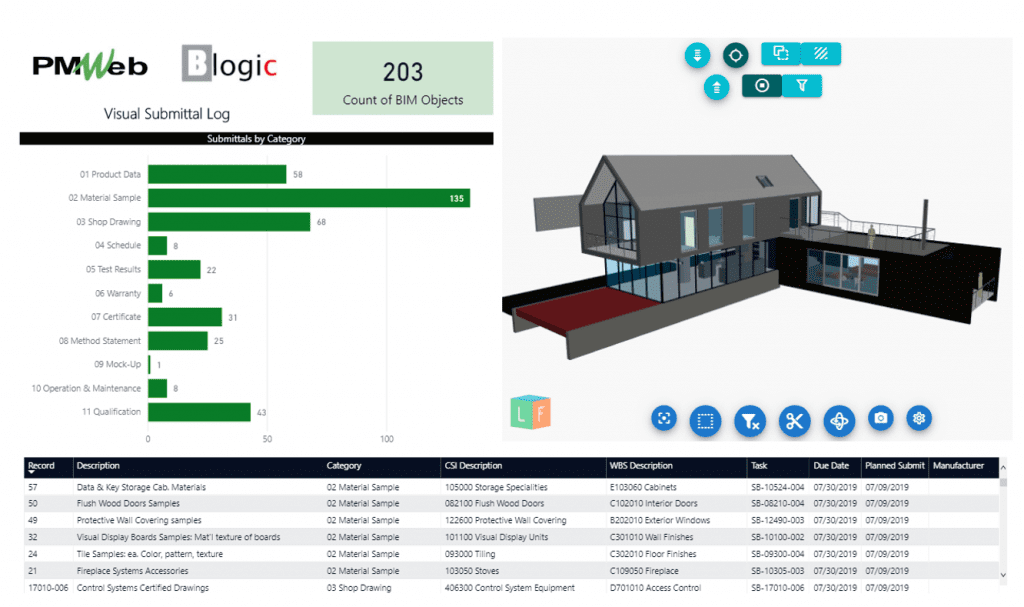This screenshot has height=607, width=1024.
Task: Click 'Control Systems Certified Drawings' cell
Action: (x=143, y=588)
